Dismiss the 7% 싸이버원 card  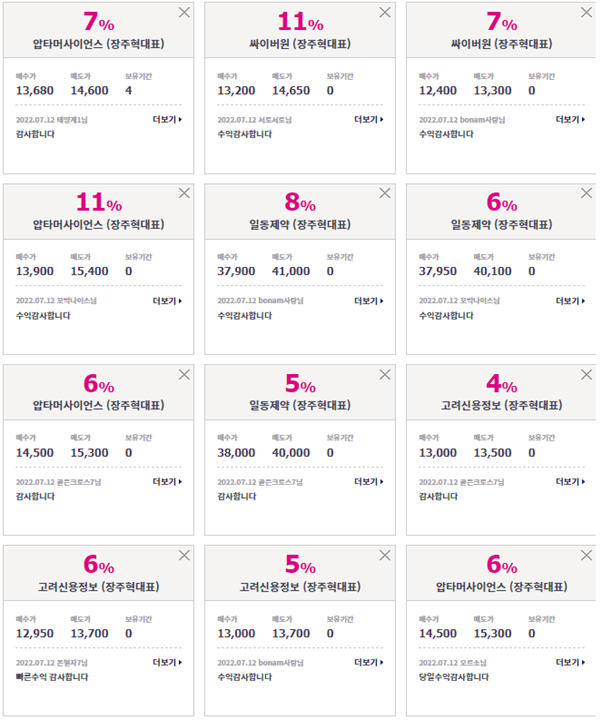(x=586, y=12)
